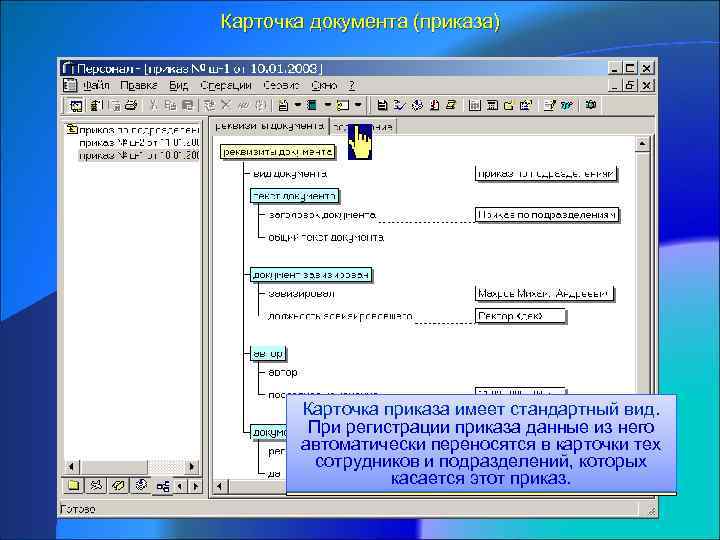The image size is (720, 540).
Task: Click the document-with-lock icon before first dropdown arrow
Action: coord(284,106)
